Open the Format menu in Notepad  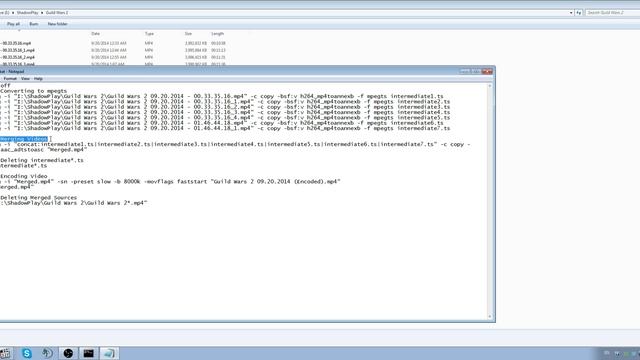pyautogui.click(x=10, y=78)
